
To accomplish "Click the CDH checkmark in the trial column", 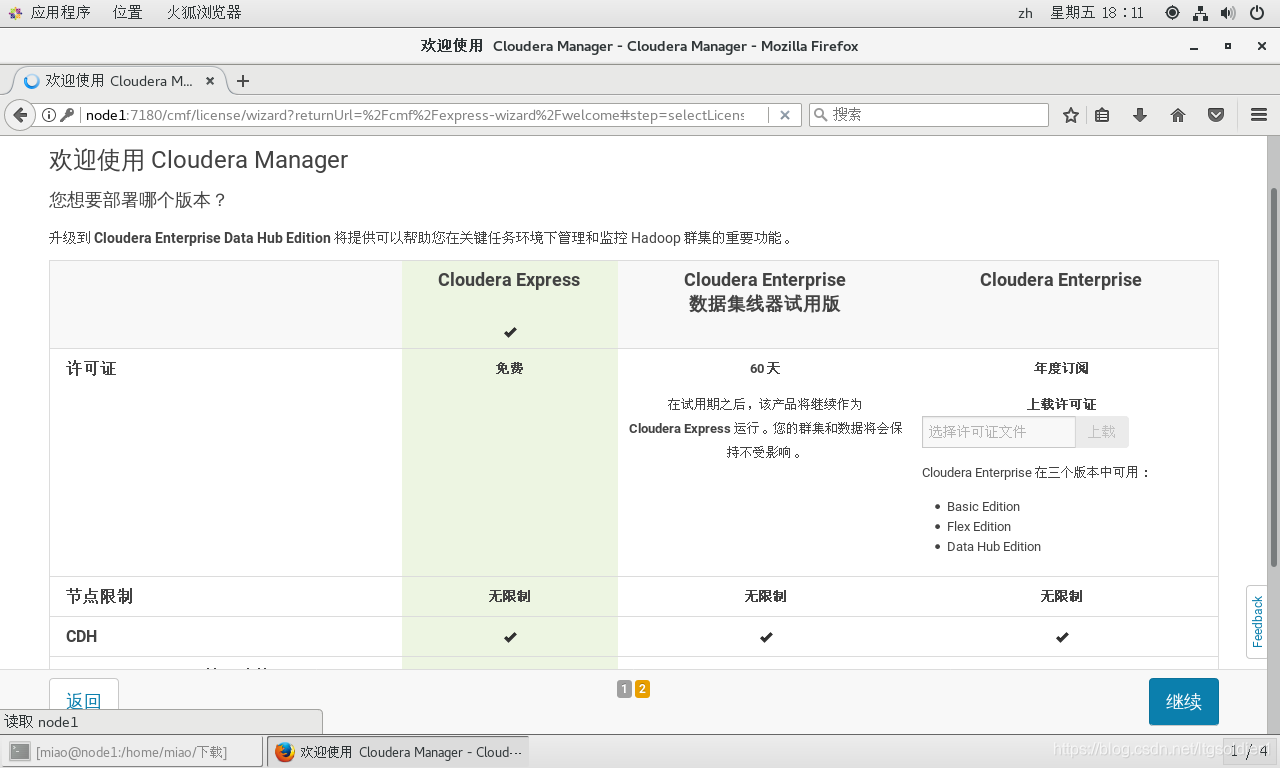I will coord(766,637).
